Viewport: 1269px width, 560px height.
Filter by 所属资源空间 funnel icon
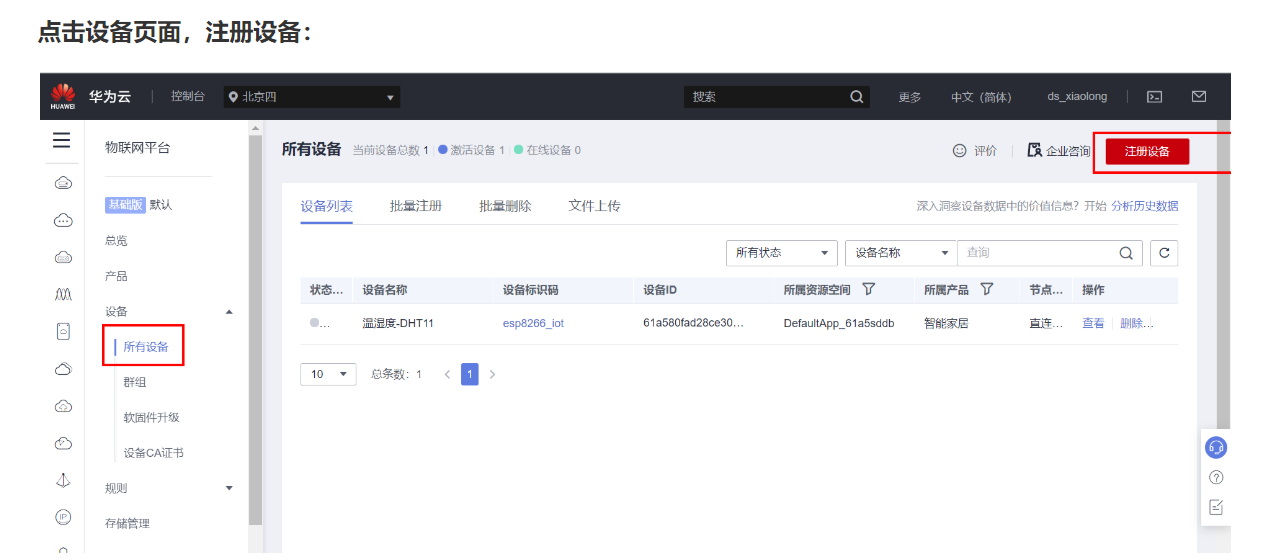[x=869, y=290]
